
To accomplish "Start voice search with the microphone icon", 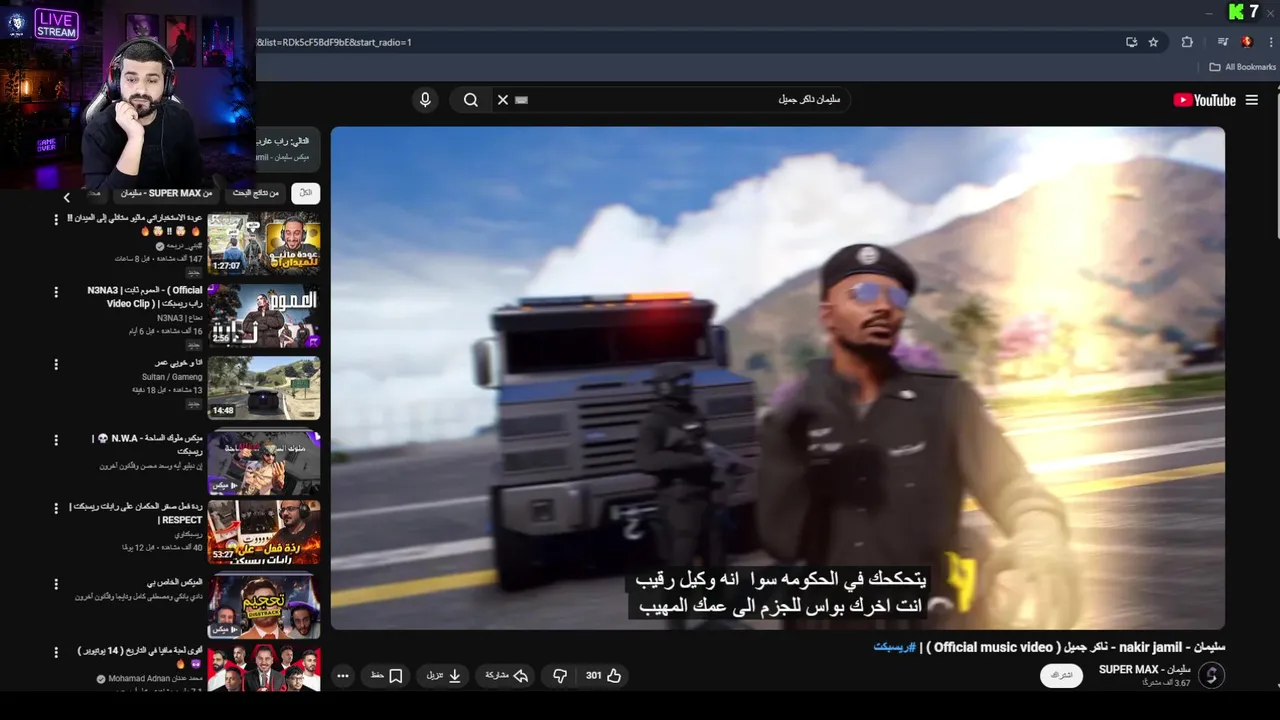I will [x=425, y=100].
